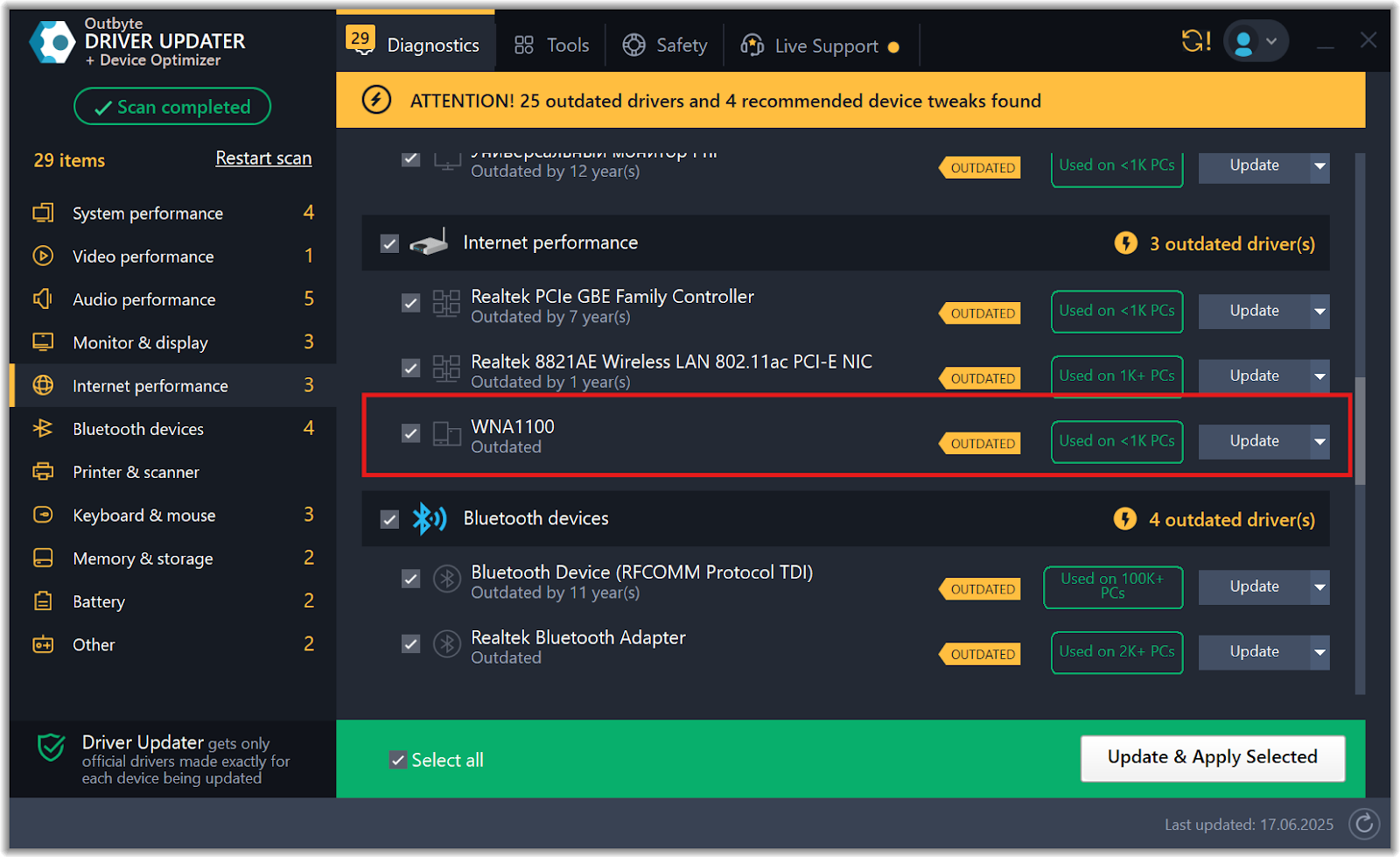Open Update dropdown arrow for Bluetooth RFCOMM device
The height and width of the screenshot is (857, 1400).
1319,587
